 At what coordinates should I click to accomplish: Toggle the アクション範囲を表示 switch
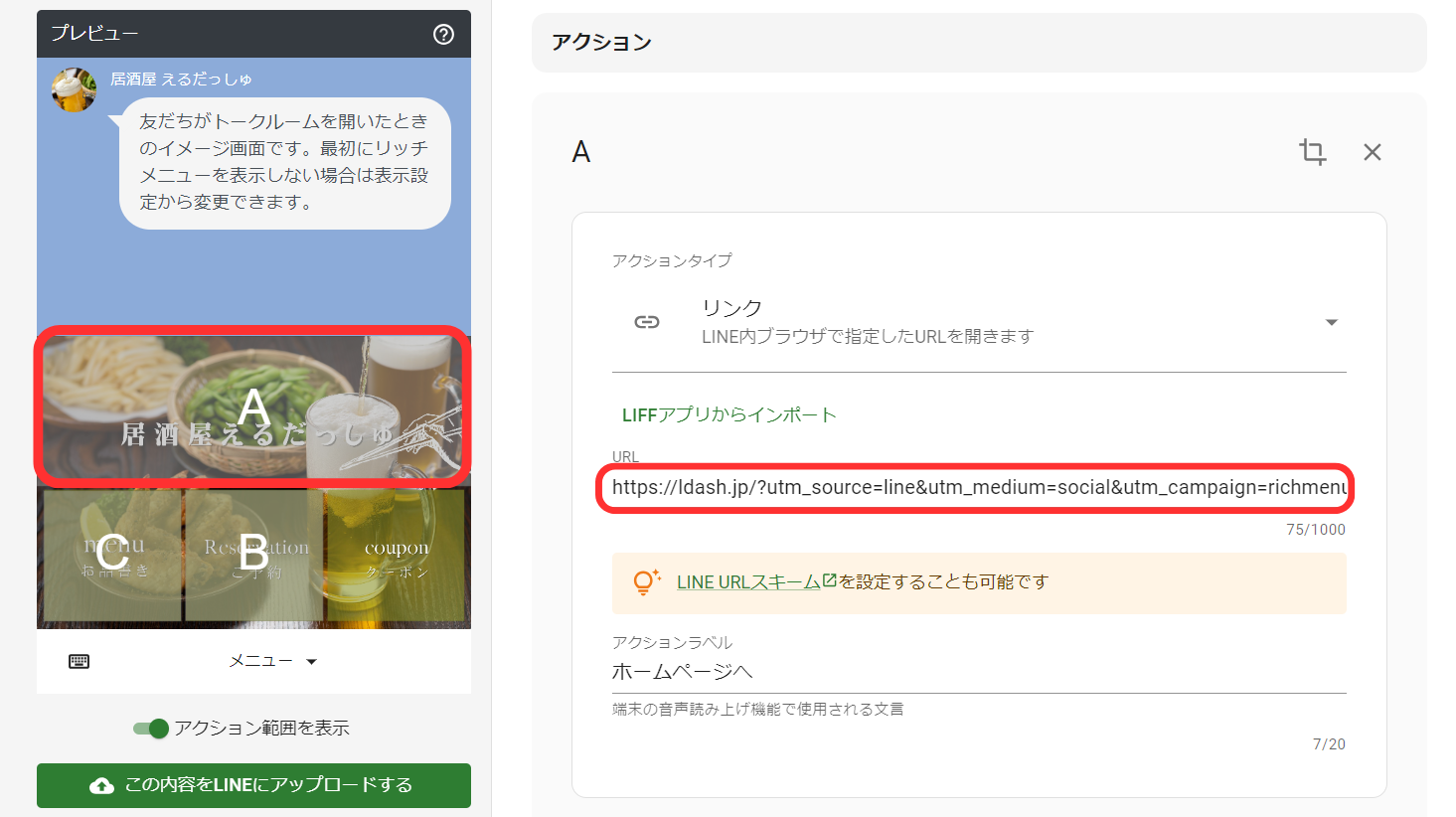151,729
